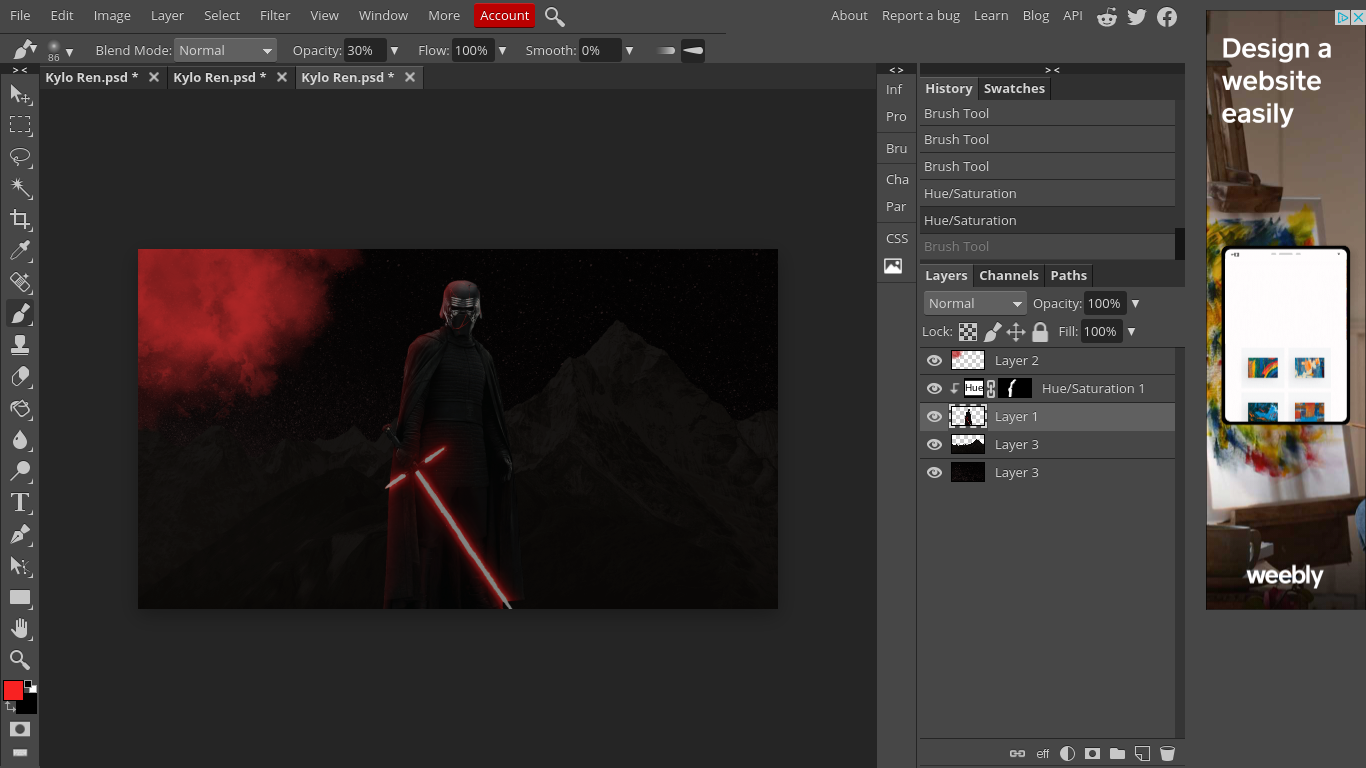This screenshot has height=768, width=1366.
Task: Select the Move tool
Action: tap(20, 94)
